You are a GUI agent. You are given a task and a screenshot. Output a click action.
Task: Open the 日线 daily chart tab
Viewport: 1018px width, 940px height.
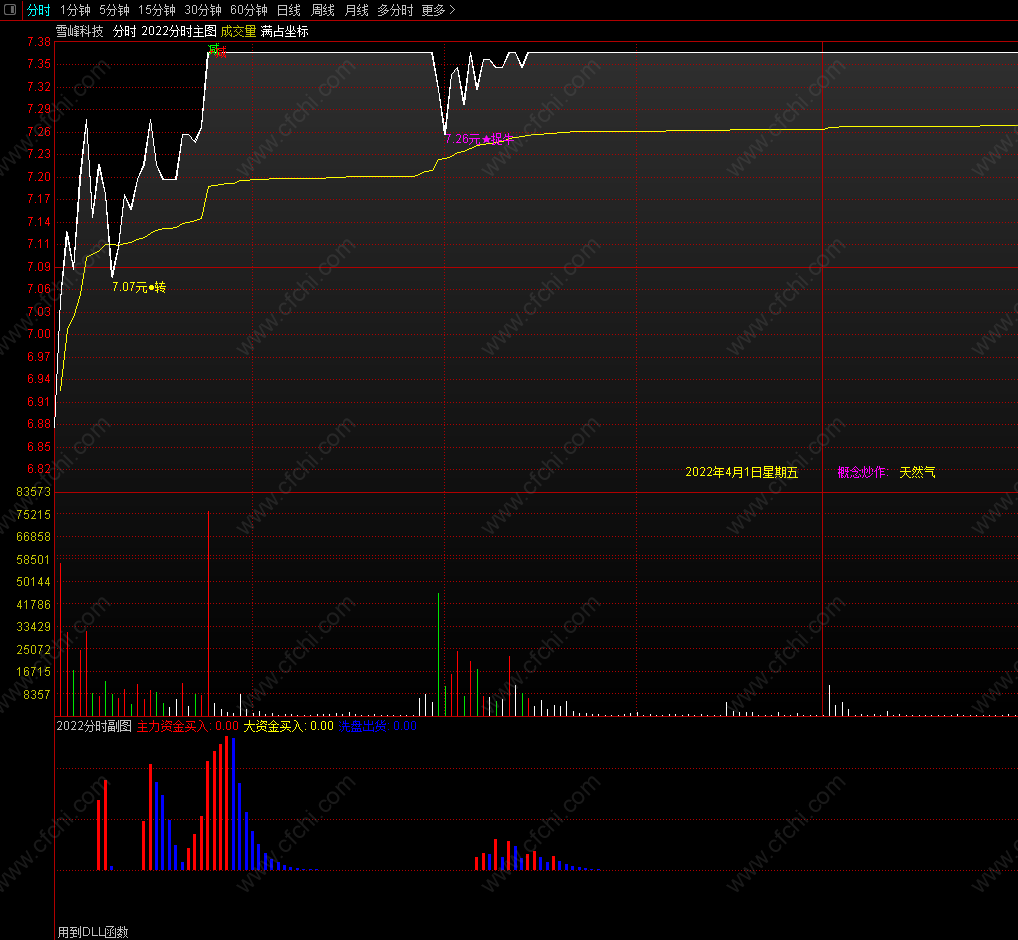pos(289,10)
